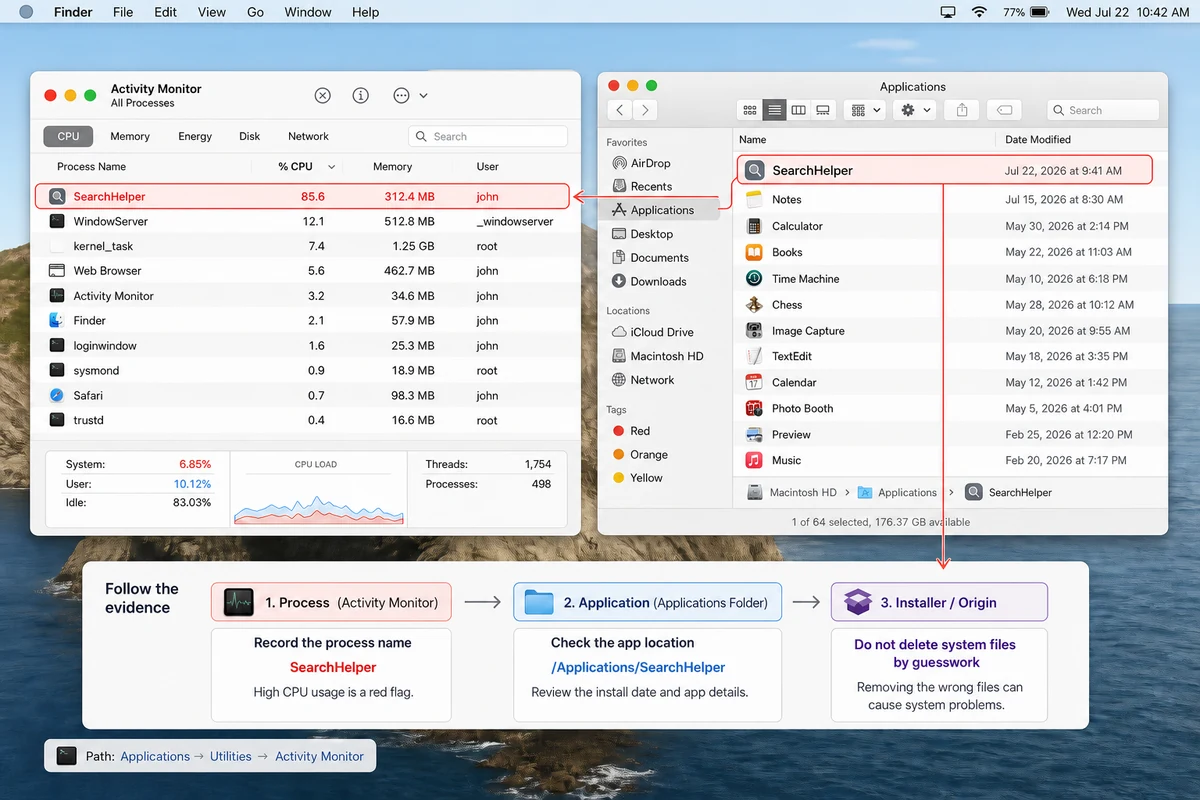Click the Chess app icon
Image resolution: width=1200 pixels, height=800 pixels.
pyautogui.click(x=754, y=304)
